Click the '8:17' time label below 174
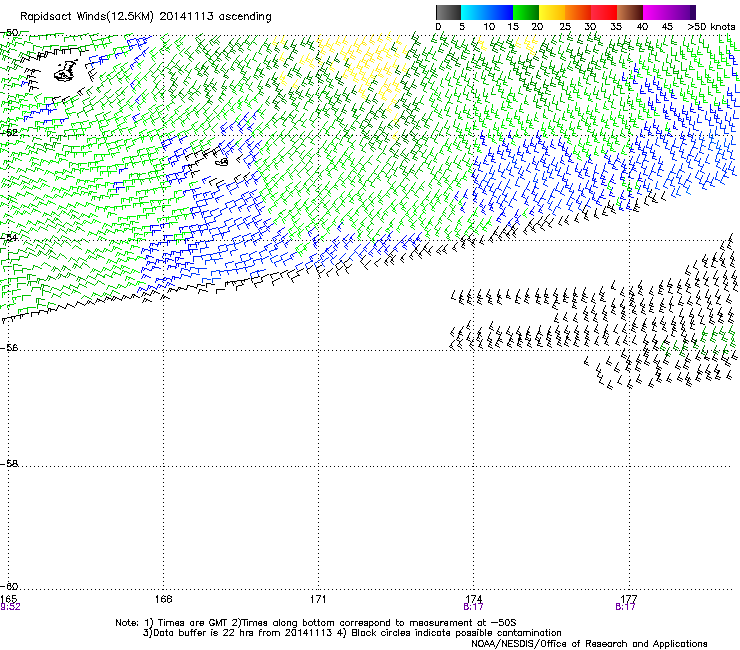The image size is (740, 650). click(x=473, y=607)
